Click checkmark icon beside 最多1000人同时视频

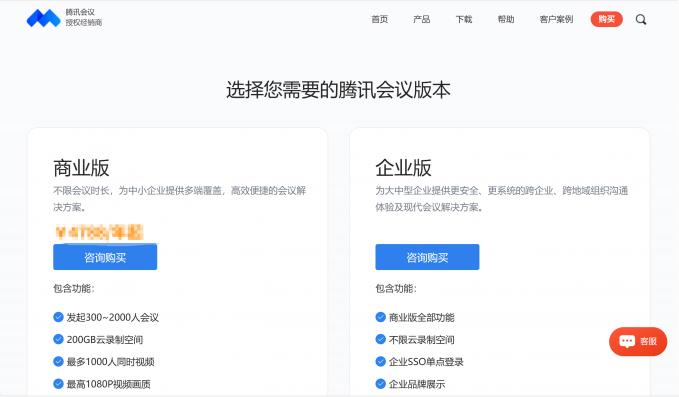[x=58, y=361]
